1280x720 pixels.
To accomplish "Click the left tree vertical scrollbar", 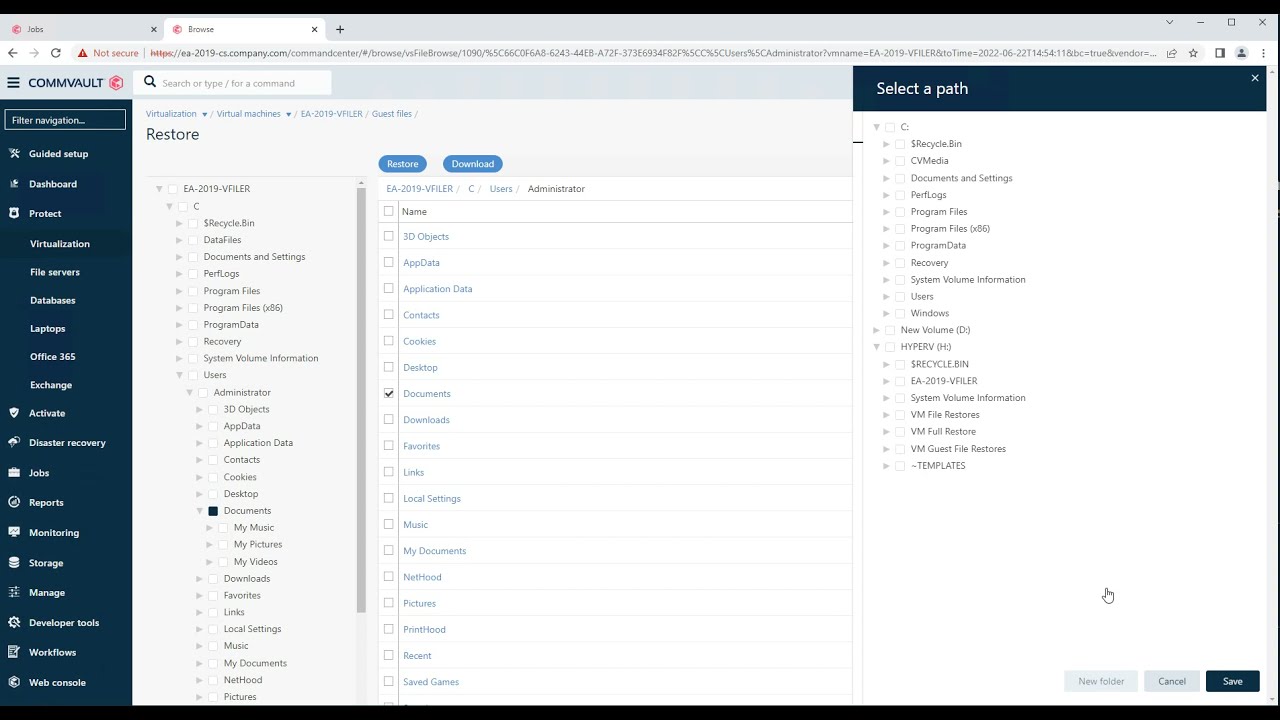I will pos(361,400).
